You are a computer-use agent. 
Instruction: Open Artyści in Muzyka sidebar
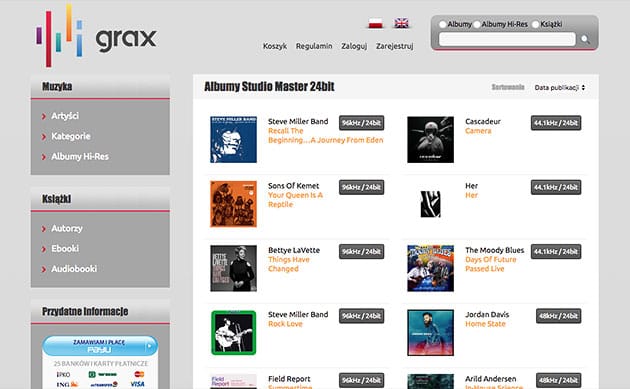(65, 116)
